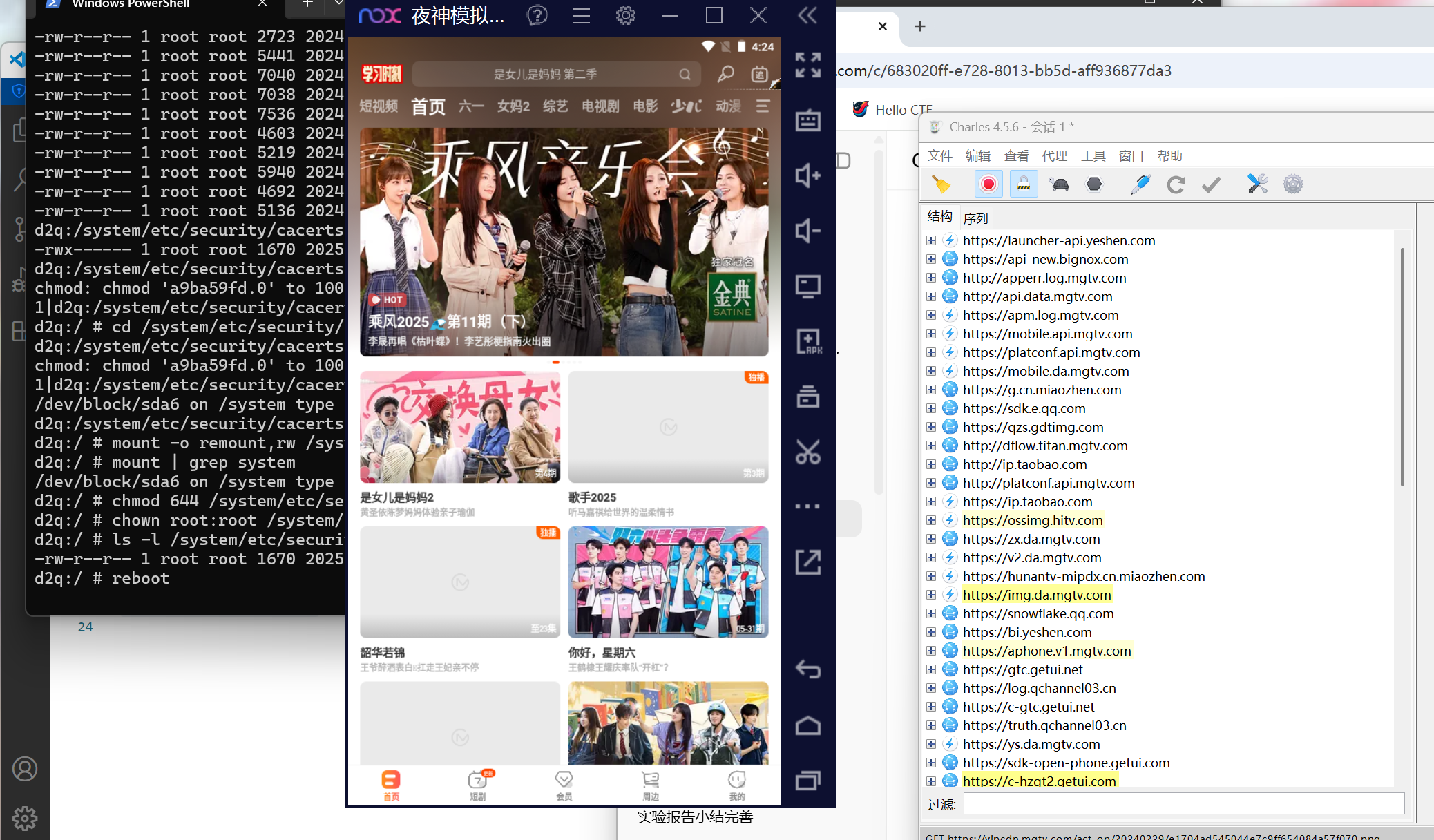This screenshot has height=840, width=1434.
Task: Click Nox Android home button
Action: click(807, 725)
